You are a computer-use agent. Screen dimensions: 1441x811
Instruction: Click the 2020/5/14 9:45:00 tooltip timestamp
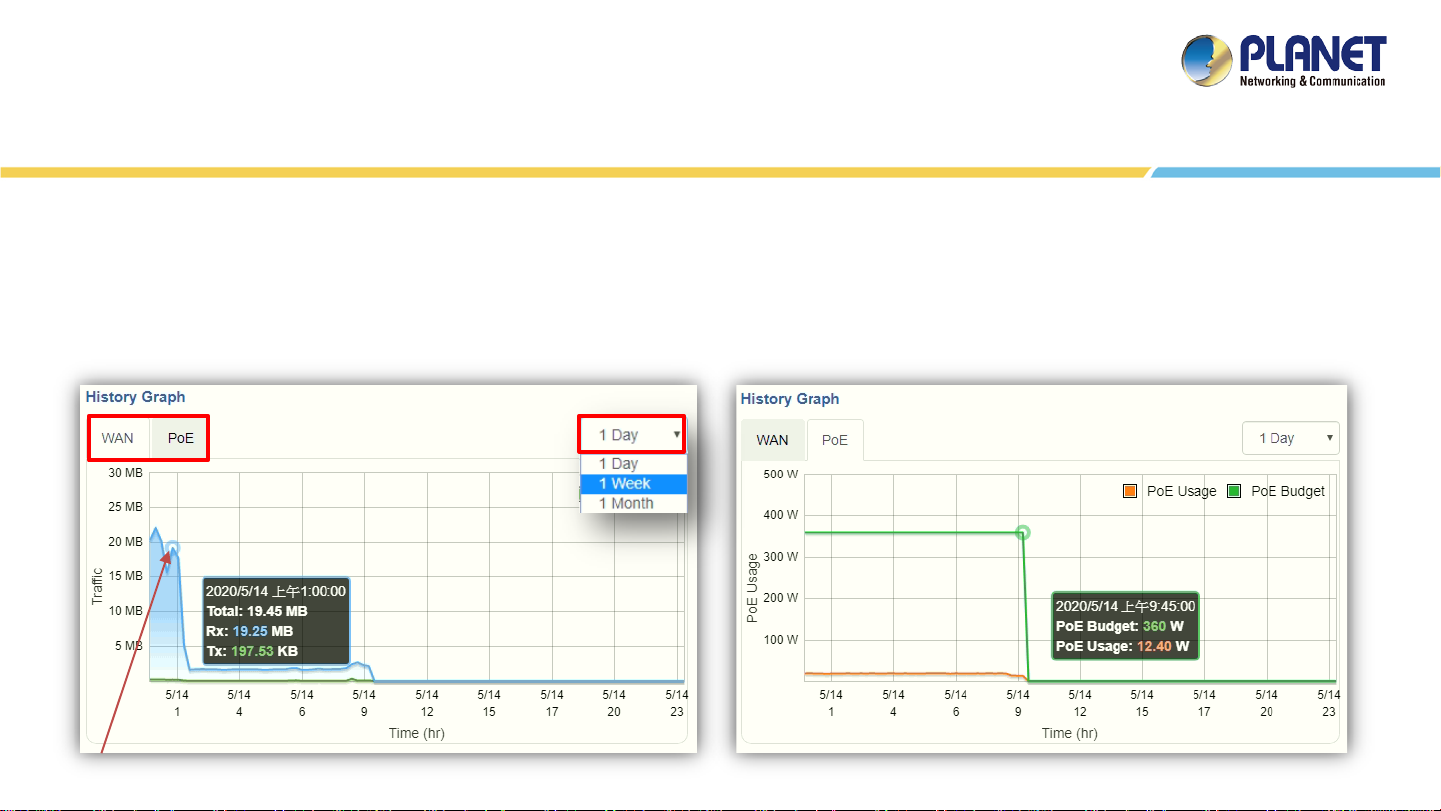(1125, 606)
